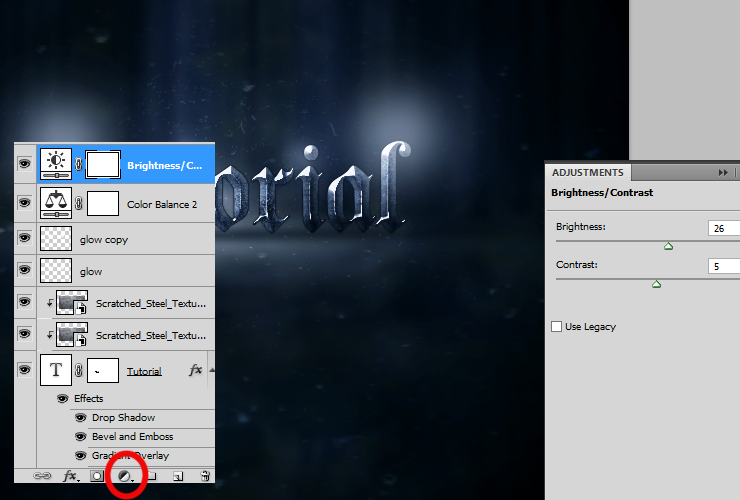740x500 pixels.
Task: Hide the Color Balance 2 layer
Action: (25, 203)
